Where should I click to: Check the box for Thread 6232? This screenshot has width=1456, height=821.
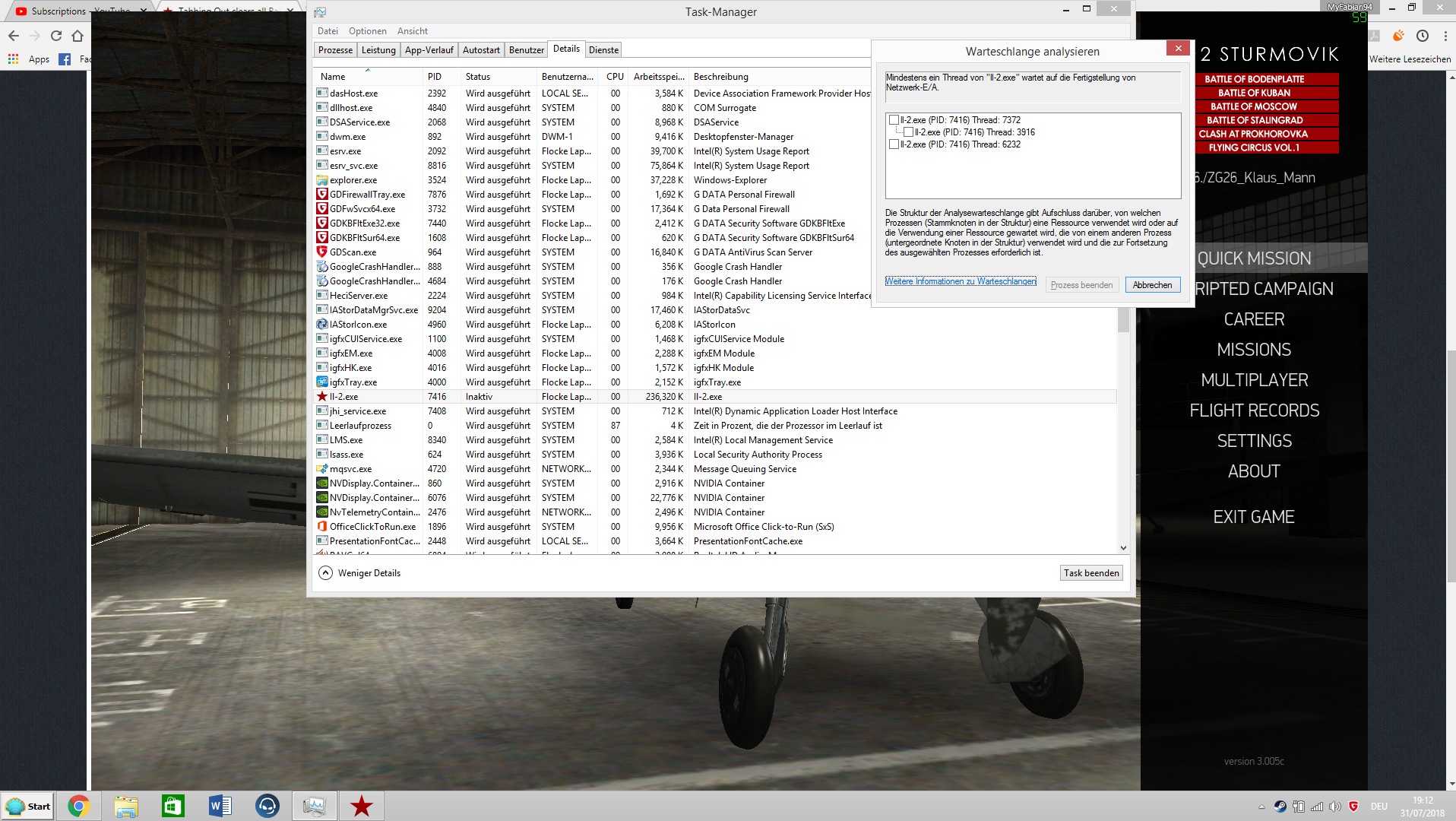(894, 144)
